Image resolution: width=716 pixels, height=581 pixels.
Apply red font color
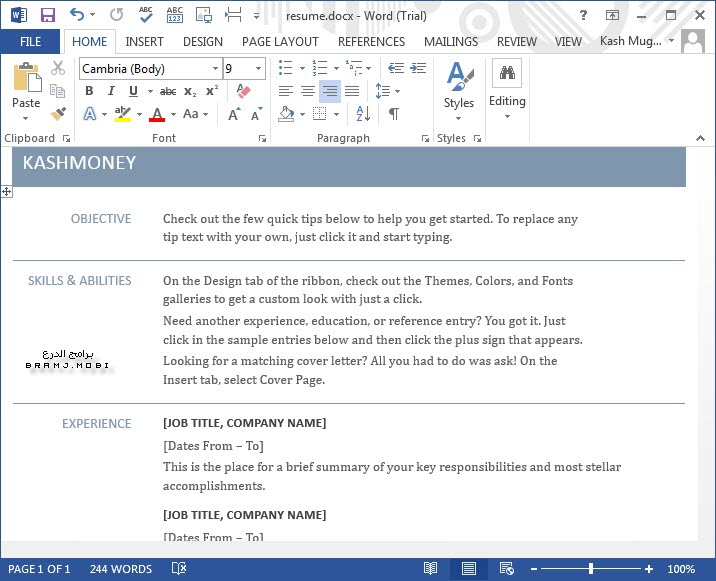pyautogui.click(x=157, y=114)
